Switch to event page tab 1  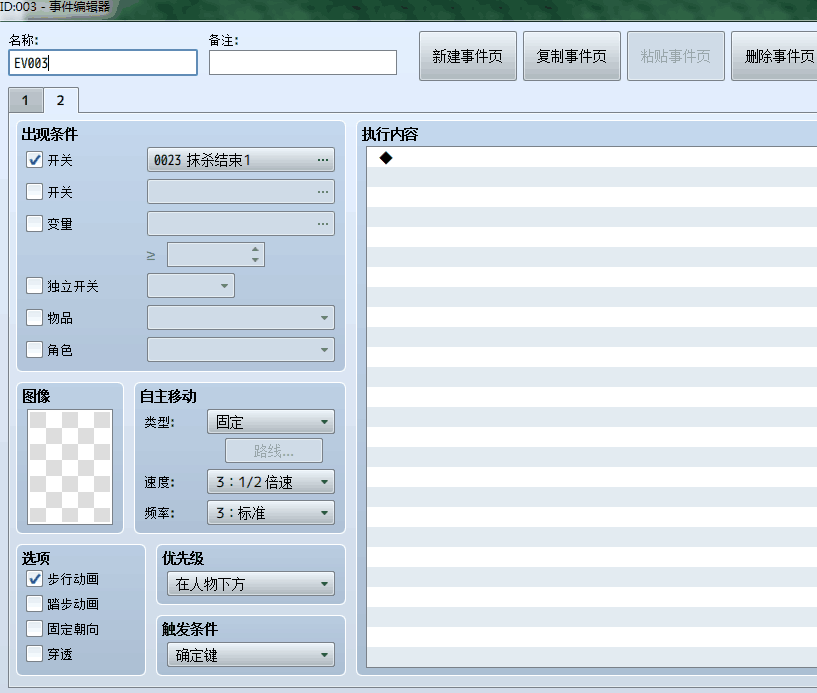[26, 101]
